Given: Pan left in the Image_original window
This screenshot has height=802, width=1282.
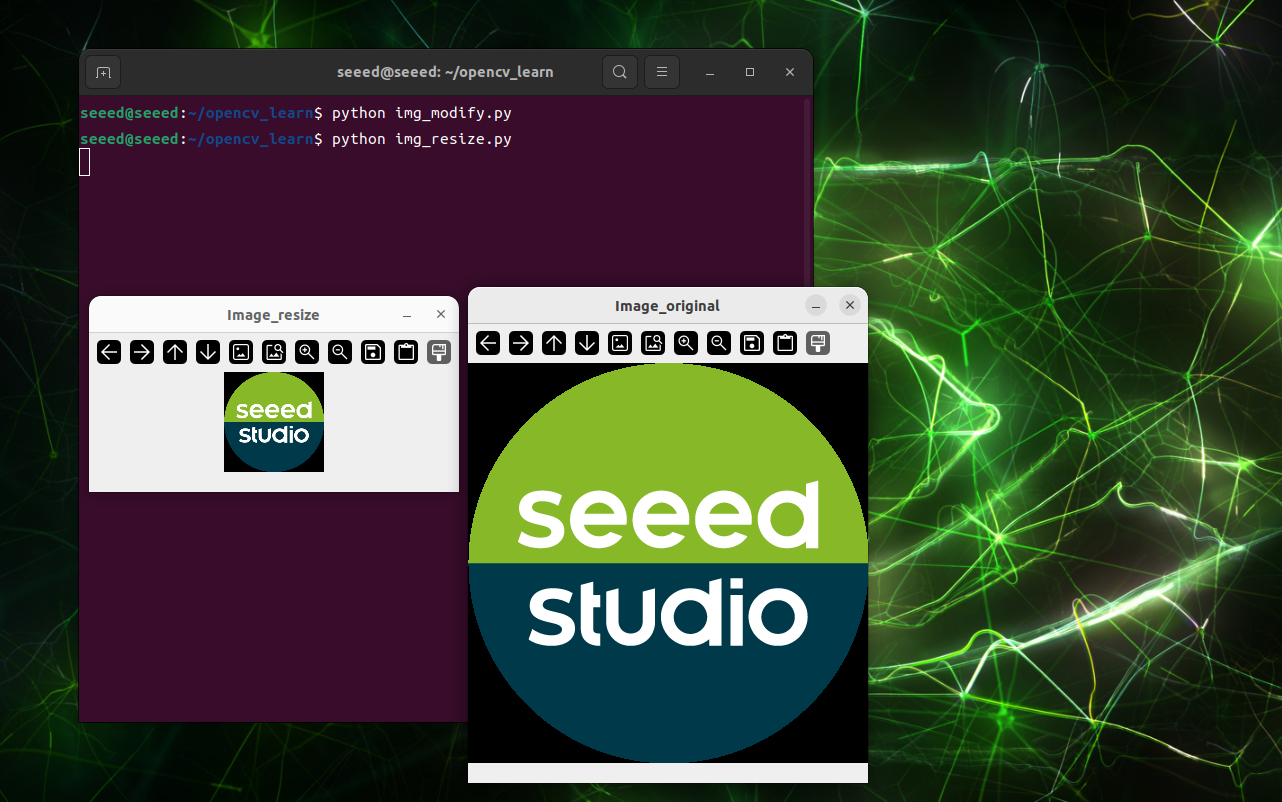Looking at the screenshot, I should (x=488, y=344).
